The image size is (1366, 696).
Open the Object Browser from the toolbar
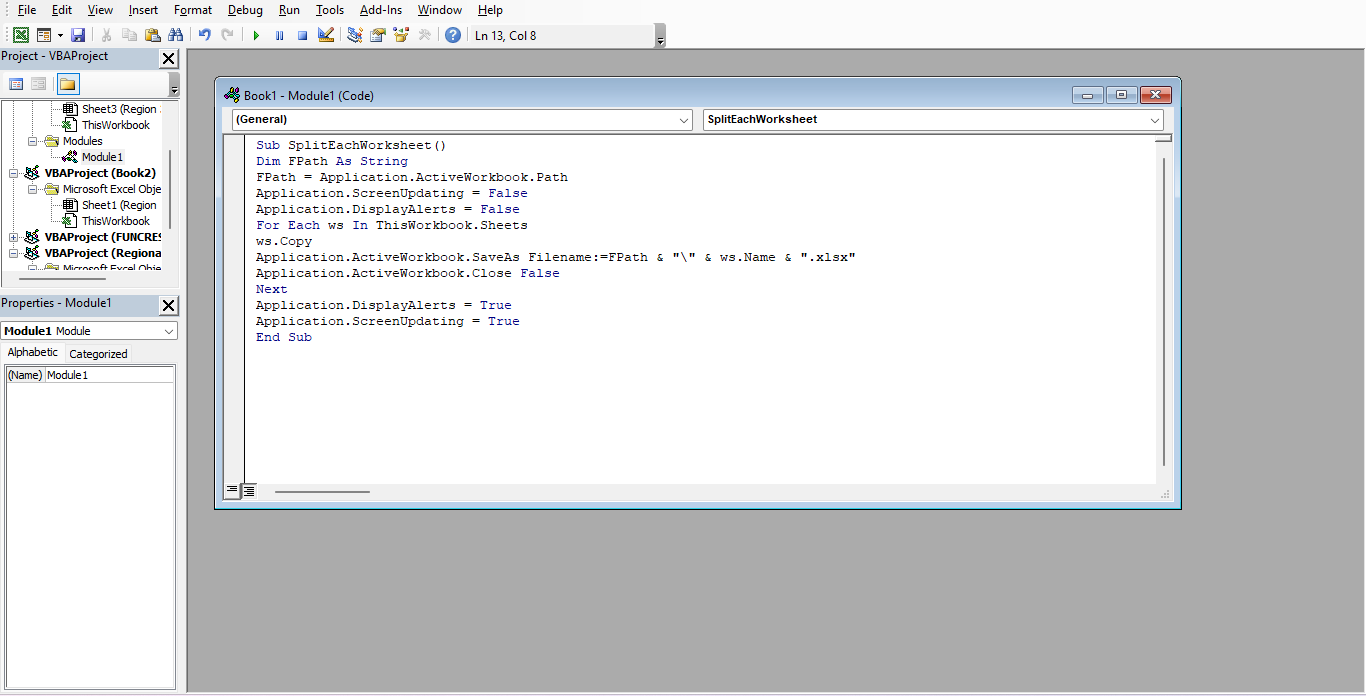[401, 35]
